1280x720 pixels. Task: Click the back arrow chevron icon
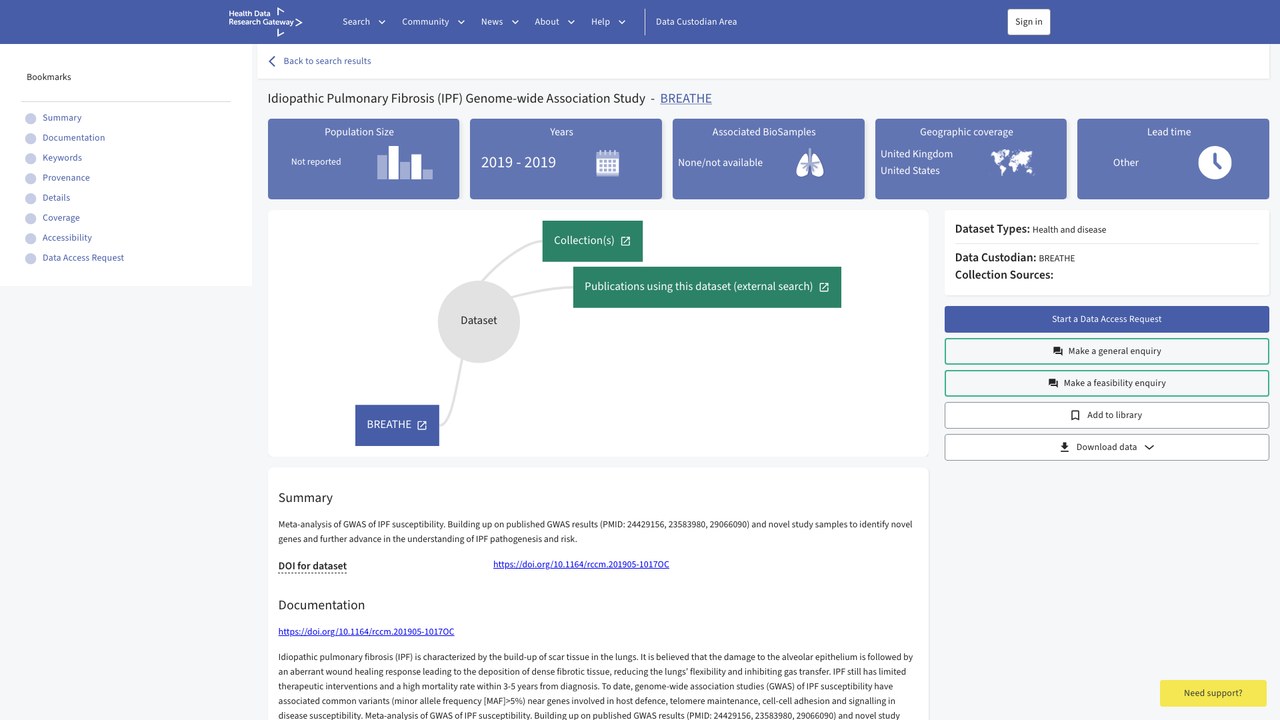coord(272,61)
